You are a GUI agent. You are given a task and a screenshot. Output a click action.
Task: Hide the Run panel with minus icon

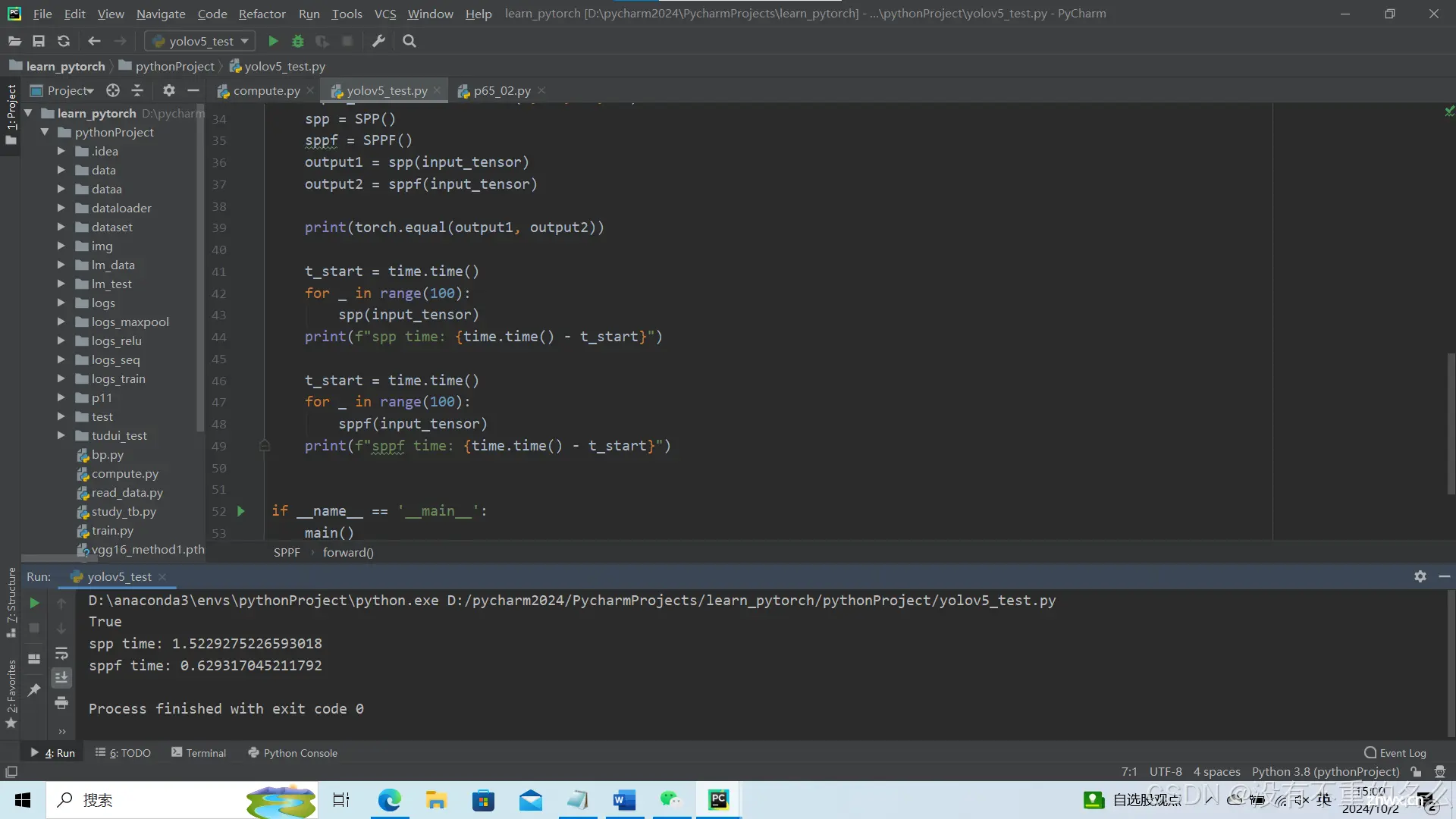1445,576
